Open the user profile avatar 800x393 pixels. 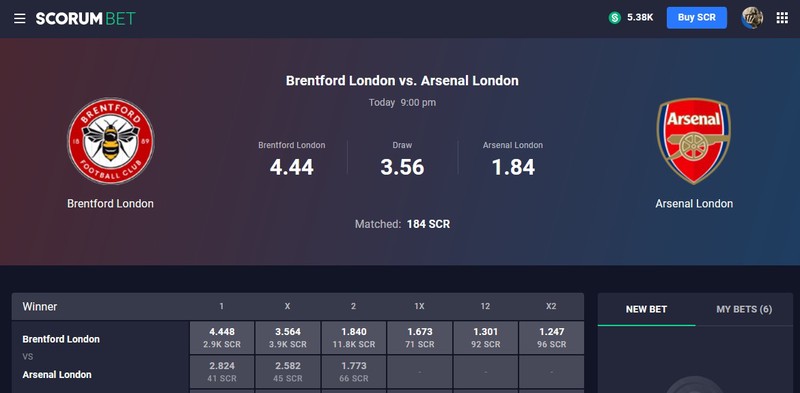coord(752,18)
